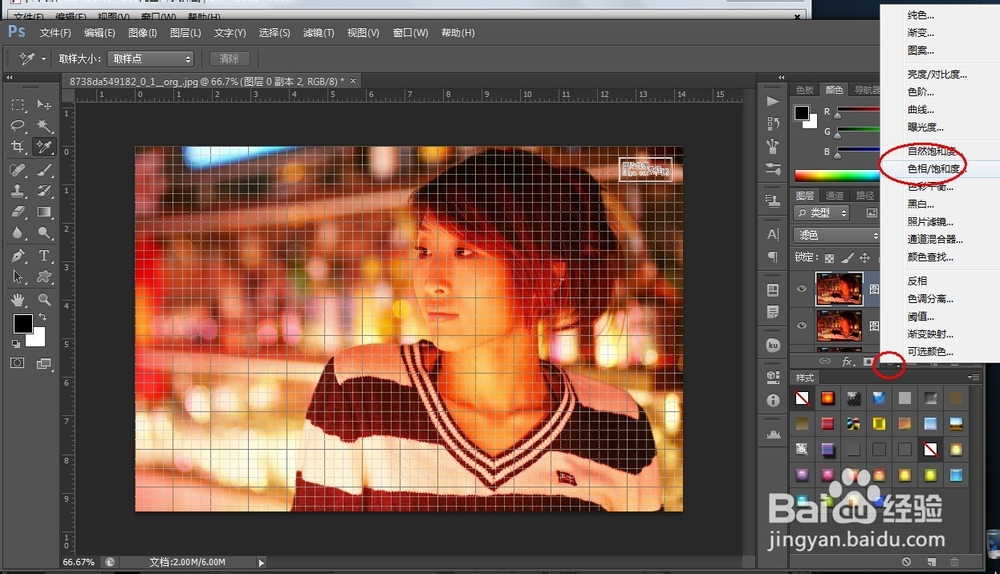The image size is (1000, 574).
Task: Select the Rectangular Marquee tool
Action: click(18, 104)
